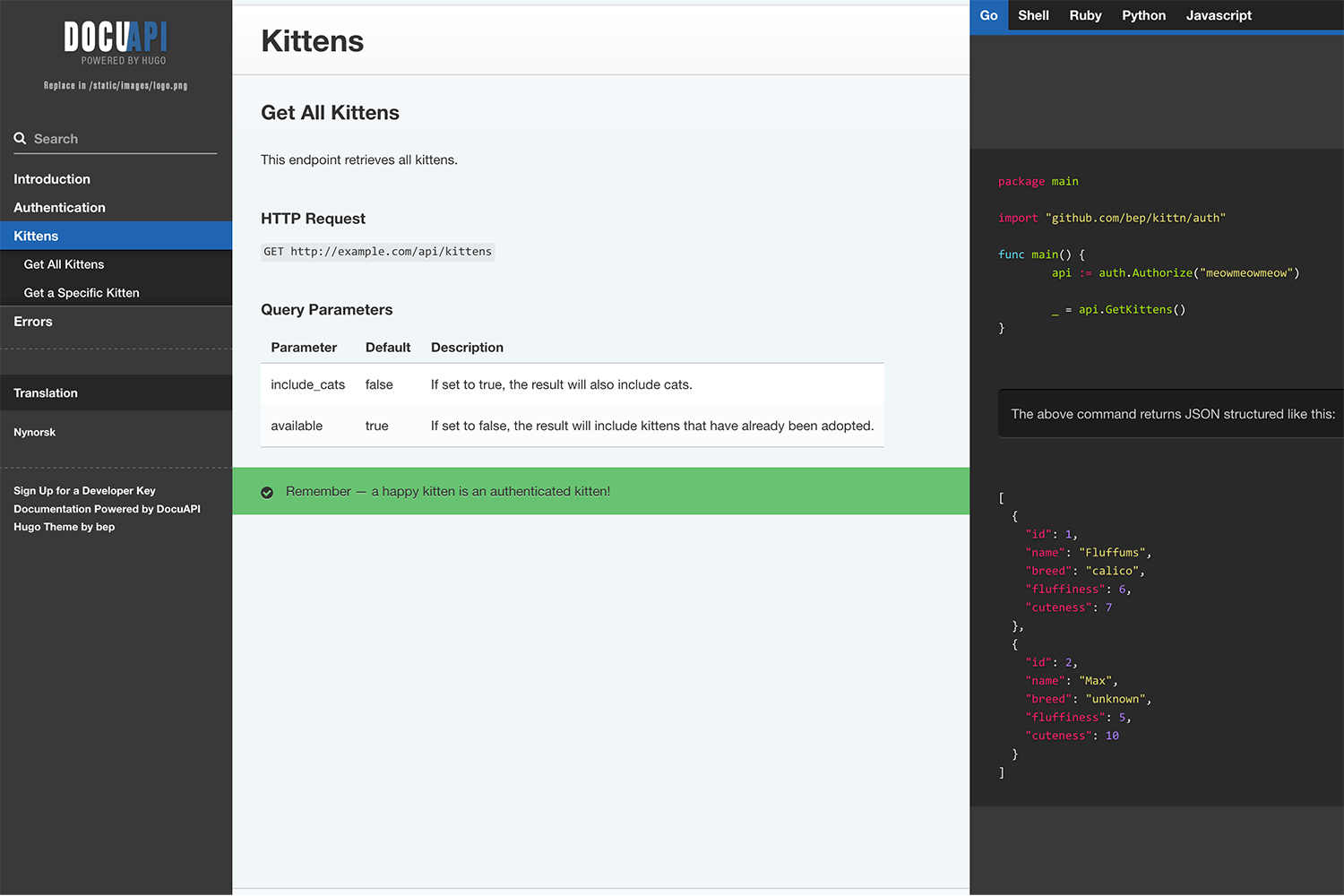Open Get a Specific Kitten subsection

(82, 293)
